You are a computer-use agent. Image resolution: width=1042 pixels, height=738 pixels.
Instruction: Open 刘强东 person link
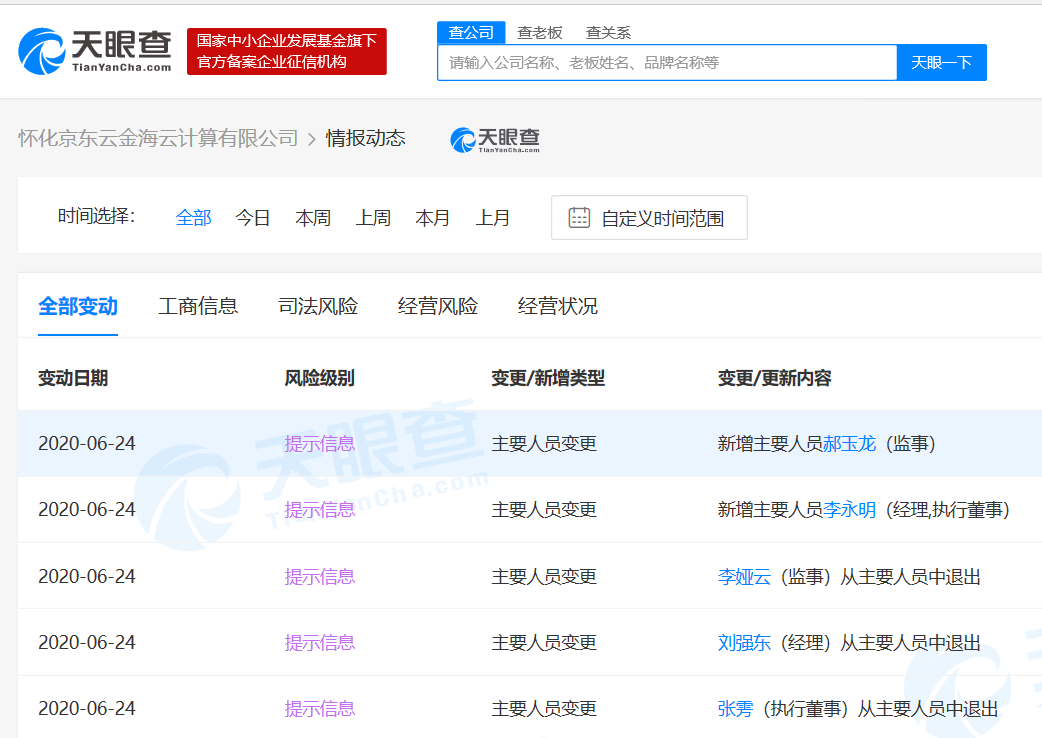[744, 643]
